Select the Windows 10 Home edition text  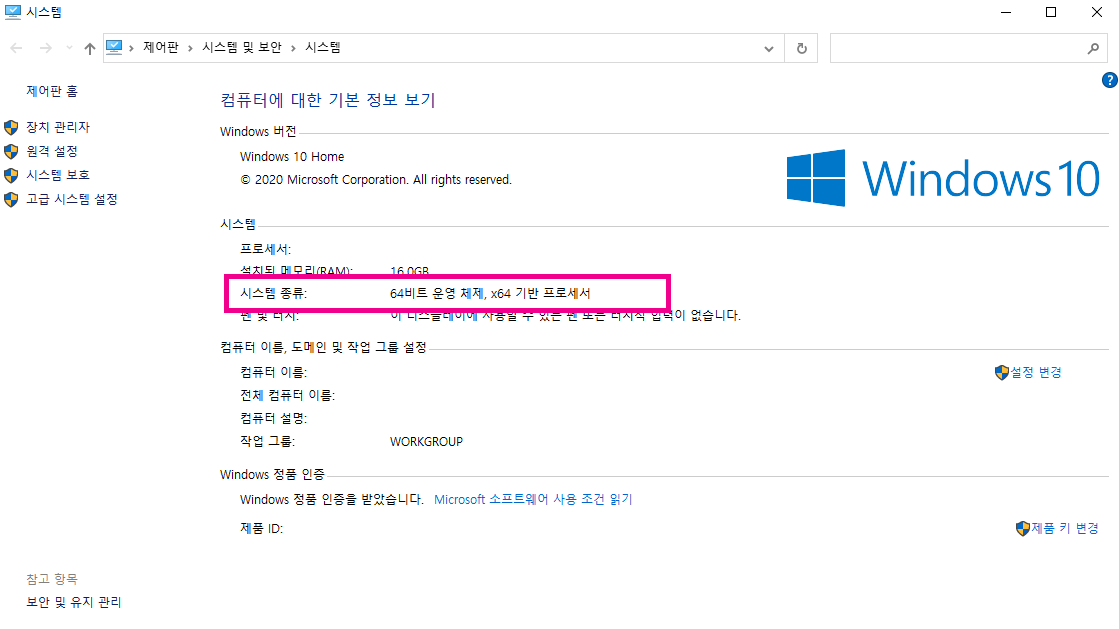[x=292, y=156]
